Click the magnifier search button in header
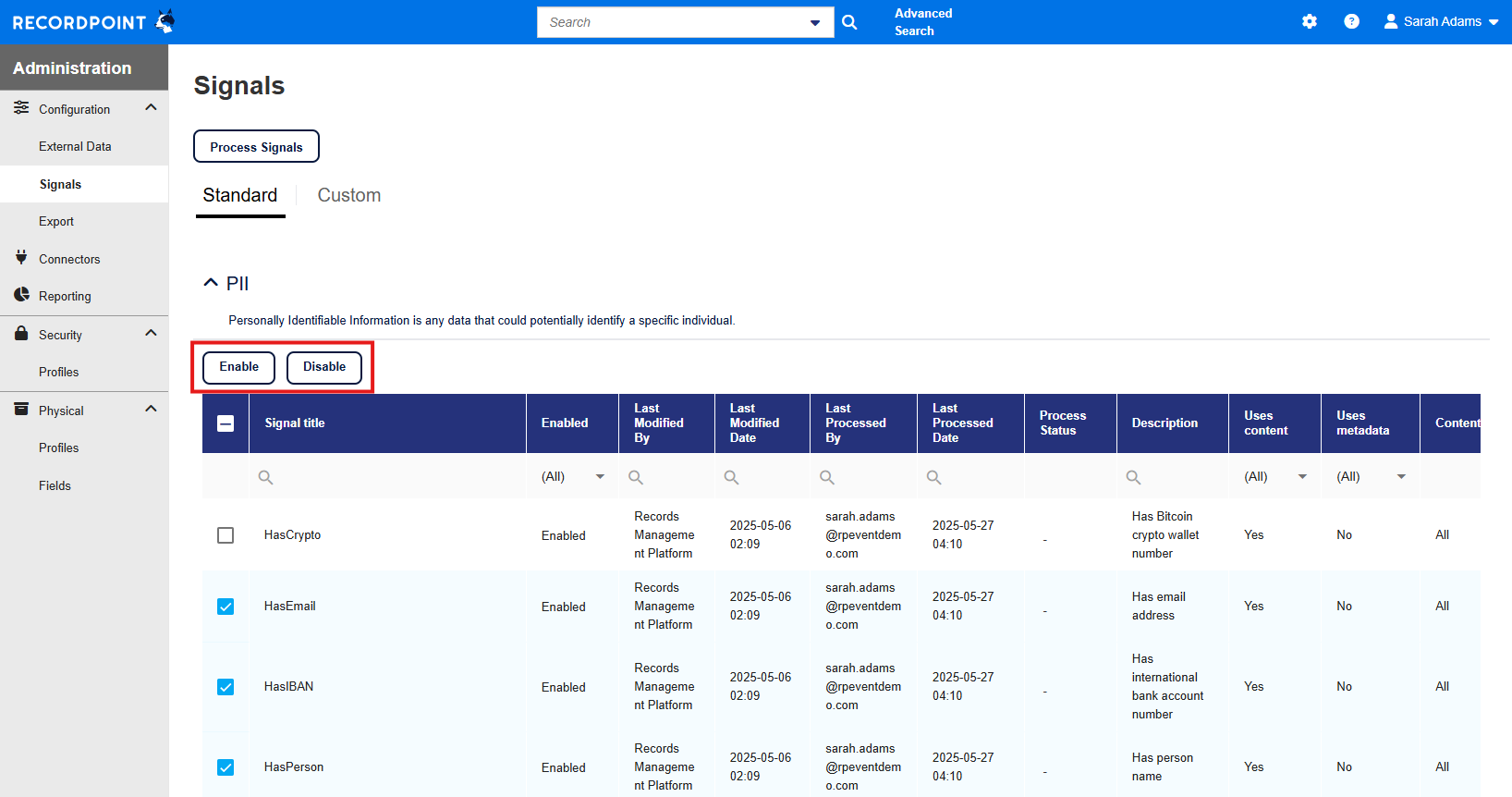 tap(849, 22)
